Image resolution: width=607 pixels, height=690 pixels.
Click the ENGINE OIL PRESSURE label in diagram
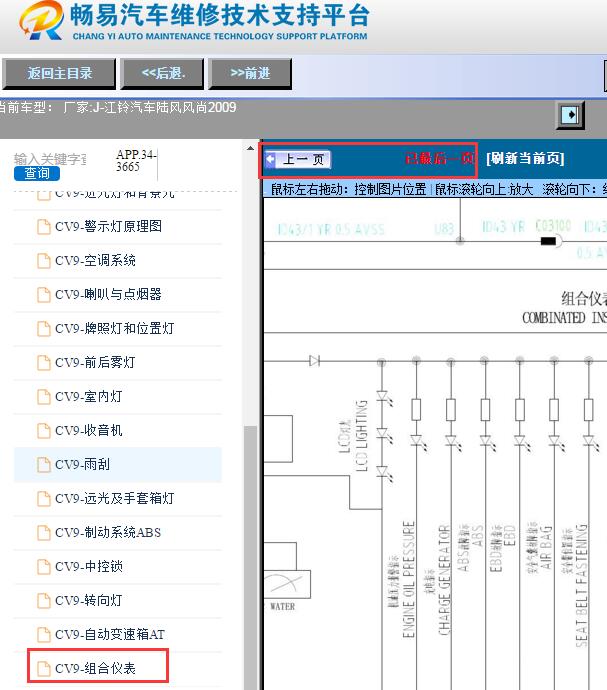[409, 579]
